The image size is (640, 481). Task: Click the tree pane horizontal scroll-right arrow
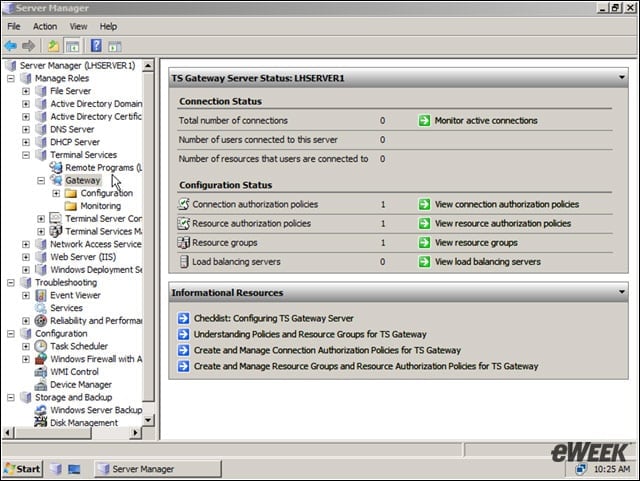pos(136,432)
